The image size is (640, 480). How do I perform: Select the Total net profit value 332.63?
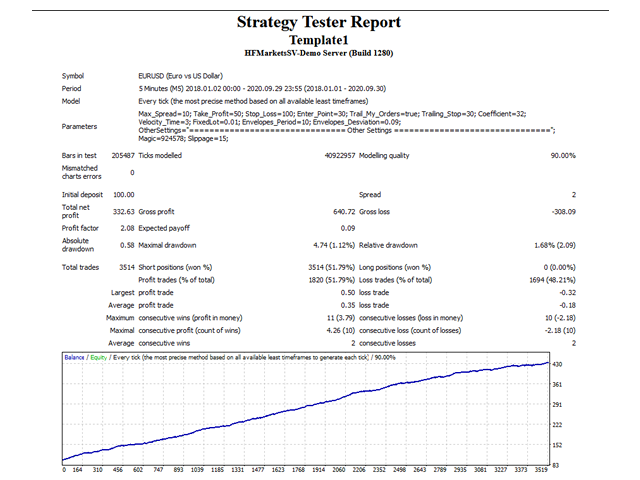[x=122, y=213]
